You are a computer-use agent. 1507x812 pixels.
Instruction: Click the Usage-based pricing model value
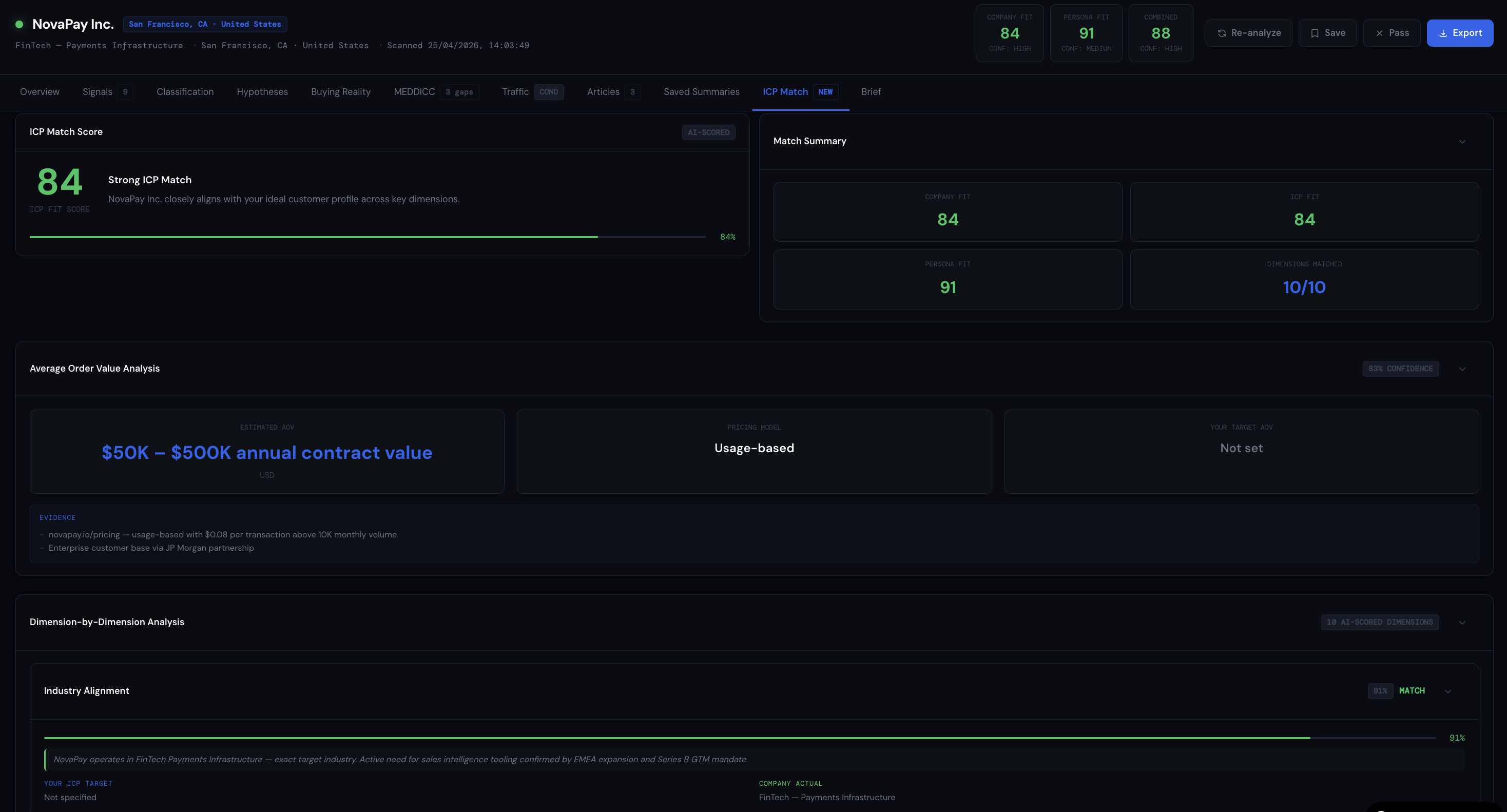point(754,448)
